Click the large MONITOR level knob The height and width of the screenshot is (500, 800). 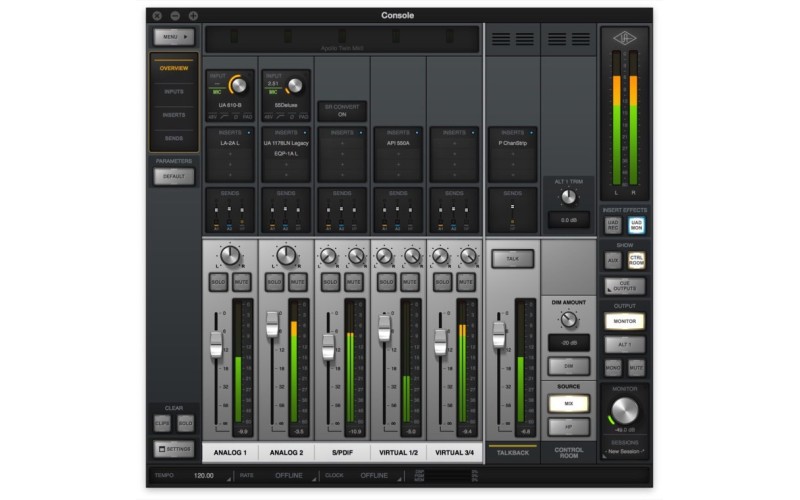coord(624,411)
